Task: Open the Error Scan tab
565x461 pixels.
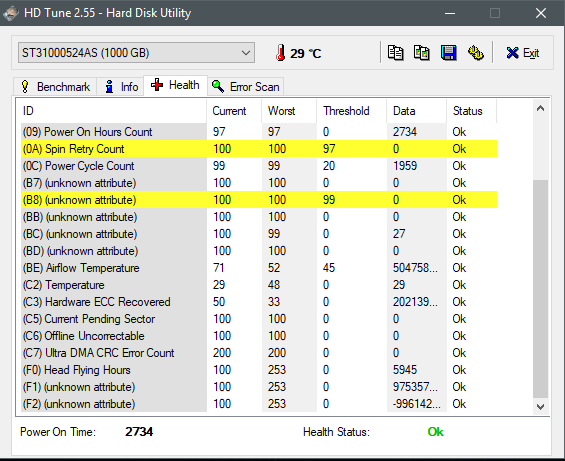Action: pyautogui.click(x=246, y=87)
